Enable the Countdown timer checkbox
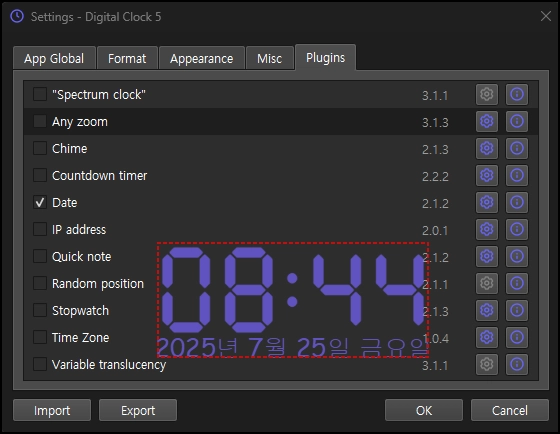Screen dimensions: 560x434 [40, 175]
